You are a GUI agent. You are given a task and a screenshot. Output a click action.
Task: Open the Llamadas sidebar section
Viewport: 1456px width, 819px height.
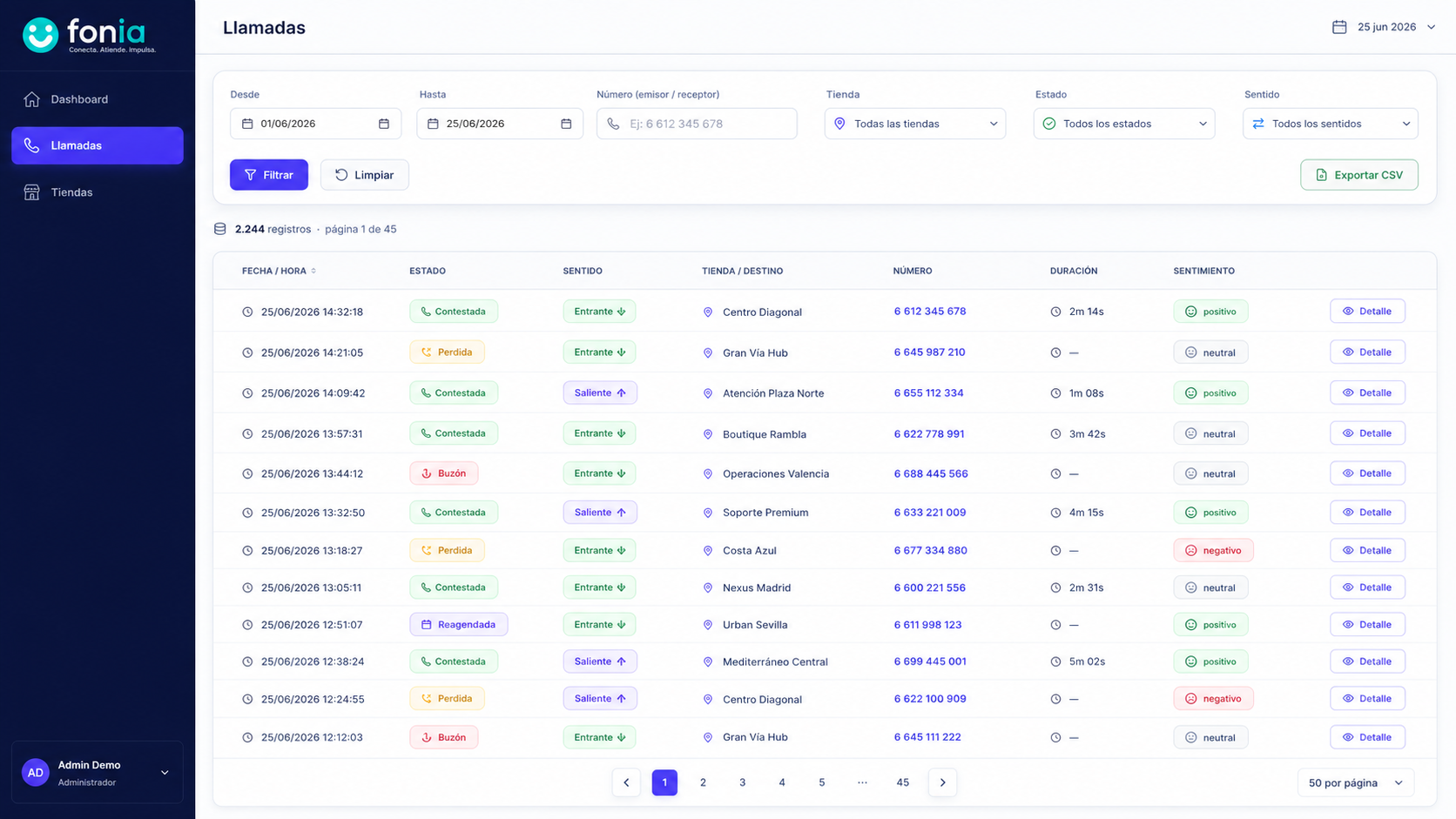coord(98,145)
